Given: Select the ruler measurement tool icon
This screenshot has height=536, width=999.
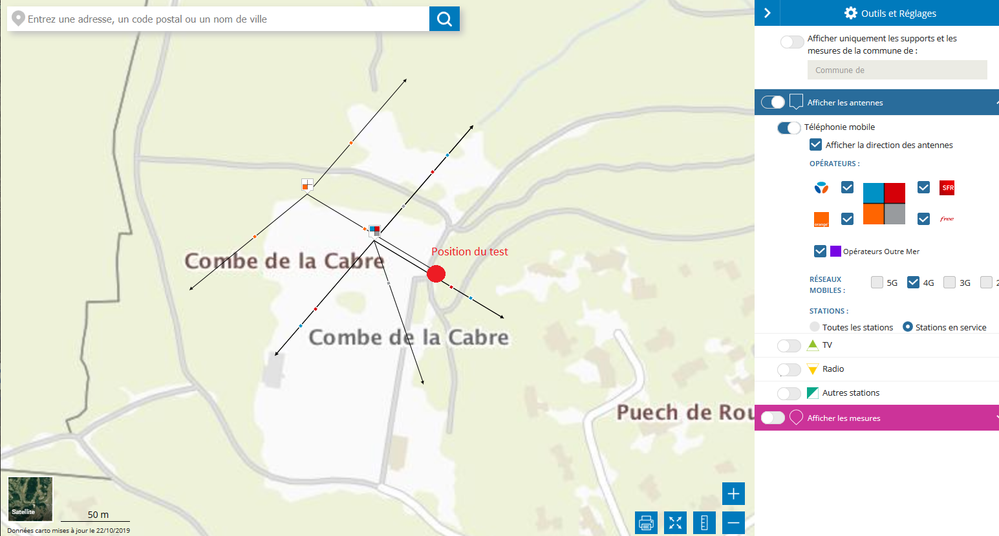Looking at the screenshot, I should click(704, 523).
